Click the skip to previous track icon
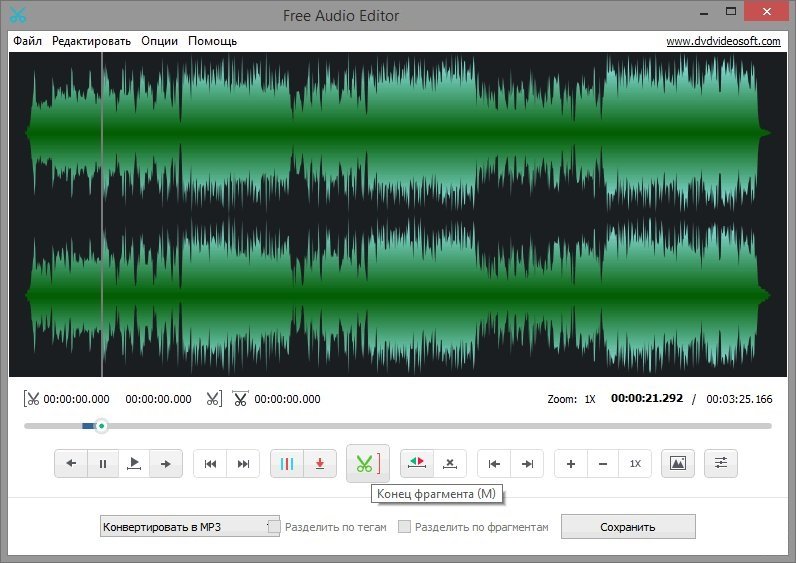The image size is (796, 563). tap(210, 464)
